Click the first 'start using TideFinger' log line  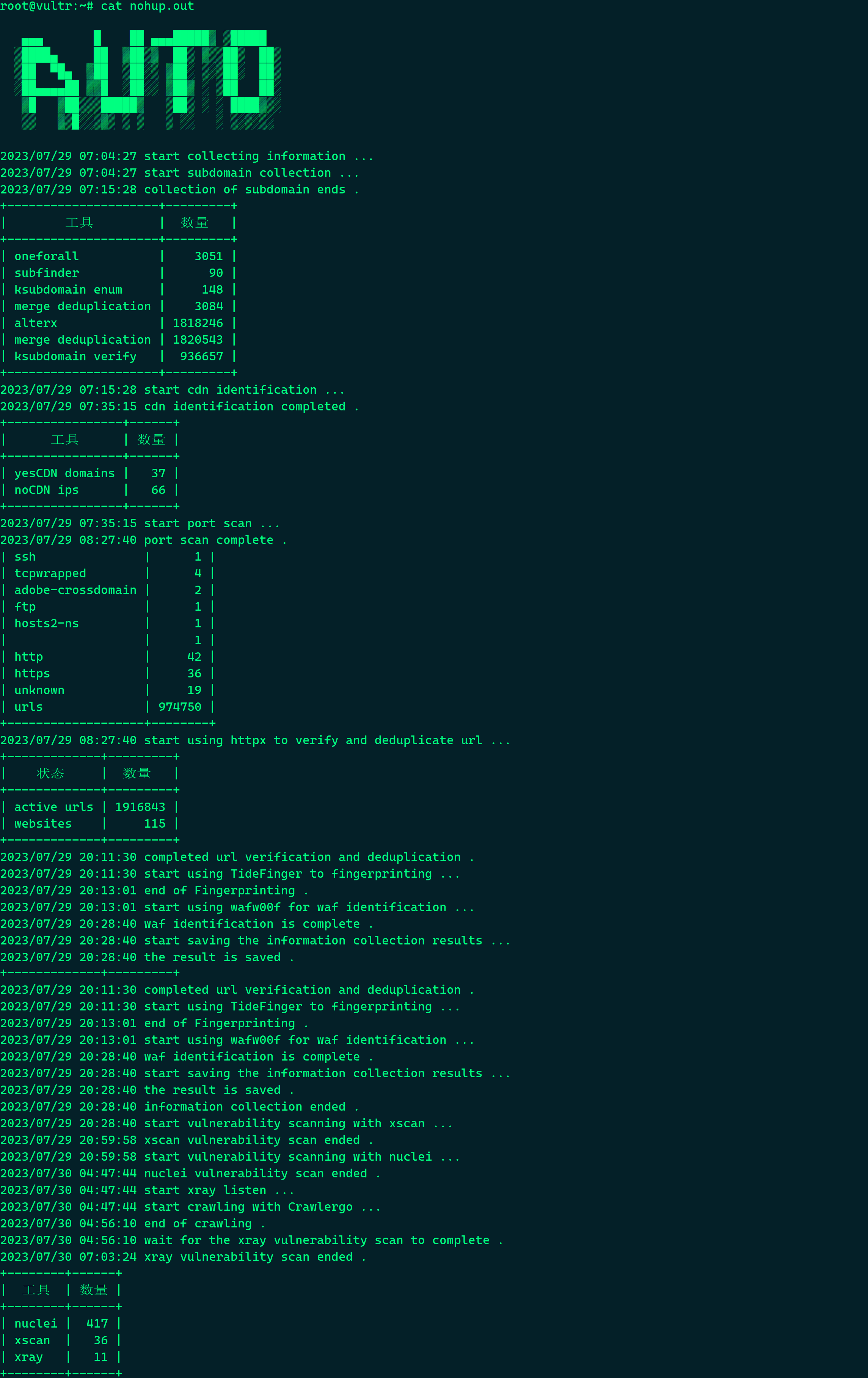tap(230, 874)
